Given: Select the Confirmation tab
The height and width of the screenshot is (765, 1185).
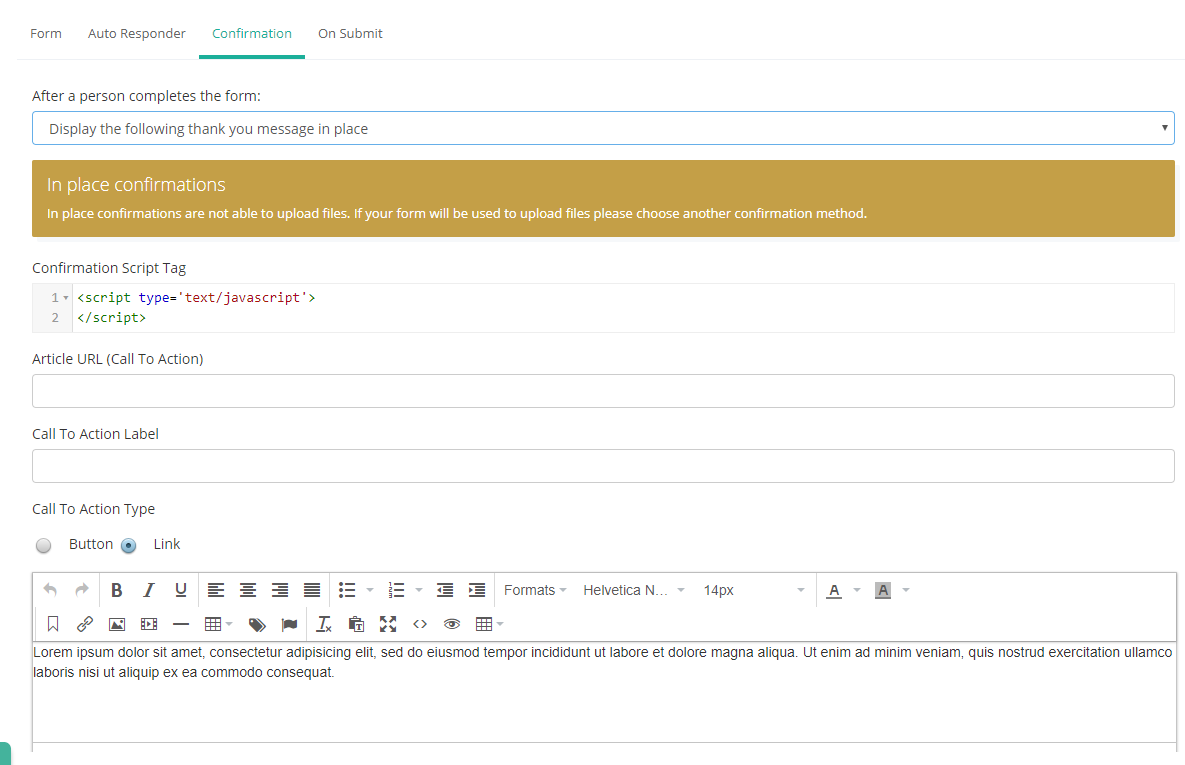Looking at the screenshot, I should (x=252, y=33).
